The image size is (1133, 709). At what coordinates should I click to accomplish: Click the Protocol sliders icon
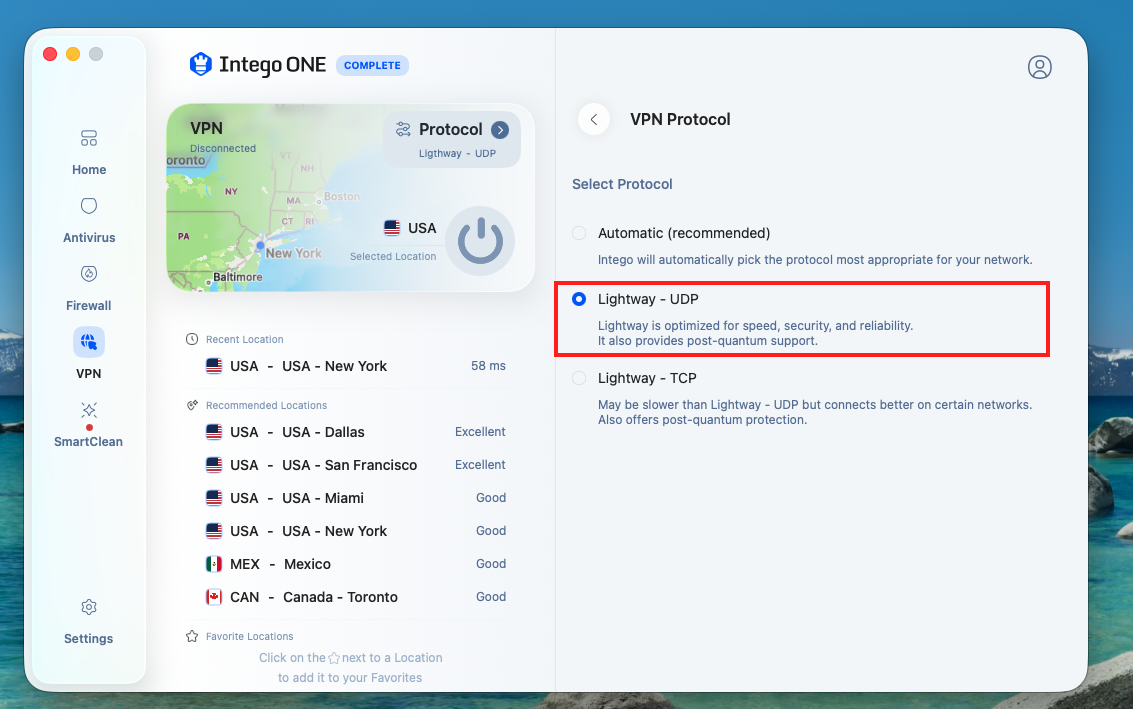403,129
